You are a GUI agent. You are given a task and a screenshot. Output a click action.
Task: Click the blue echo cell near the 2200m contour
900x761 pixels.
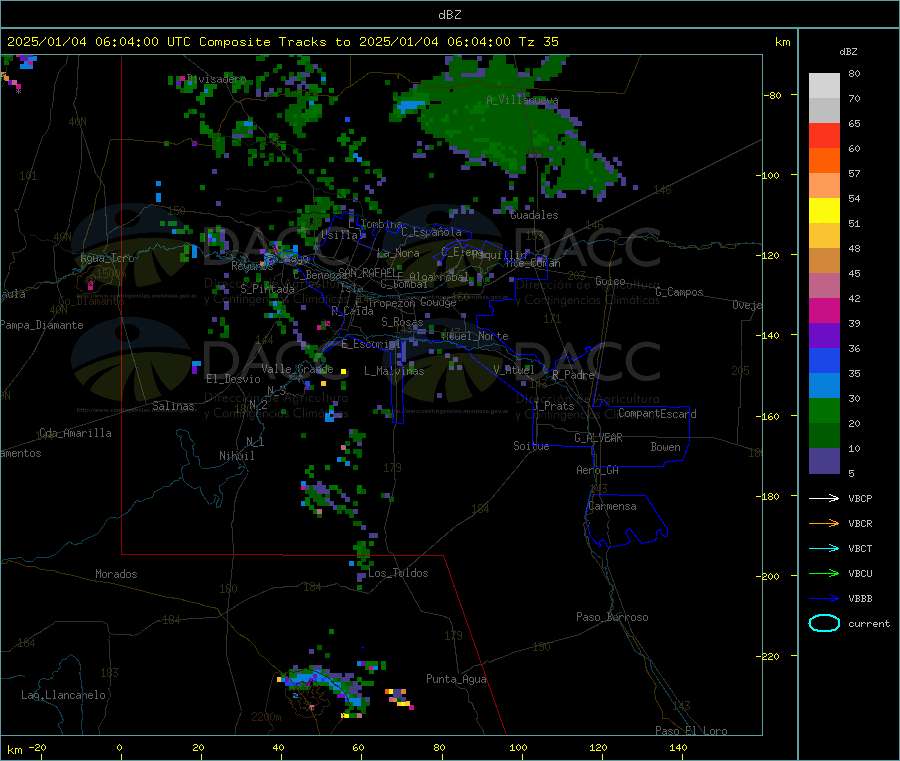[x=324, y=686]
